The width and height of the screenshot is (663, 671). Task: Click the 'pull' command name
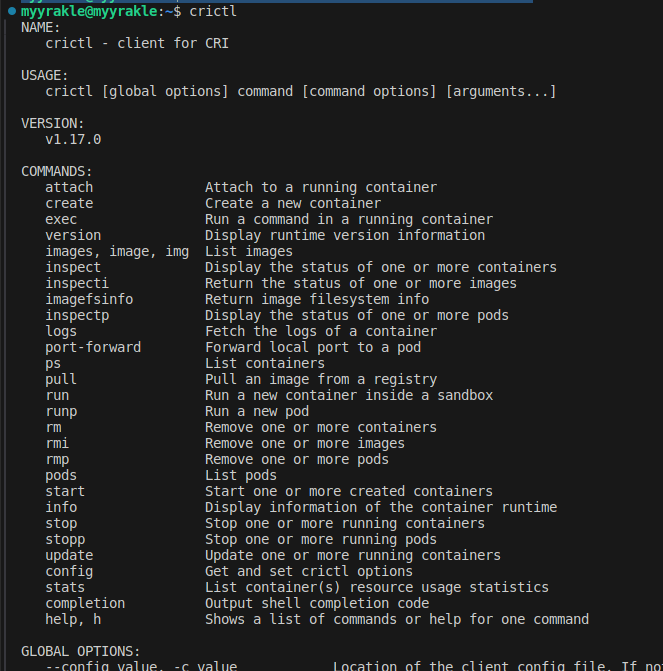point(61,379)
